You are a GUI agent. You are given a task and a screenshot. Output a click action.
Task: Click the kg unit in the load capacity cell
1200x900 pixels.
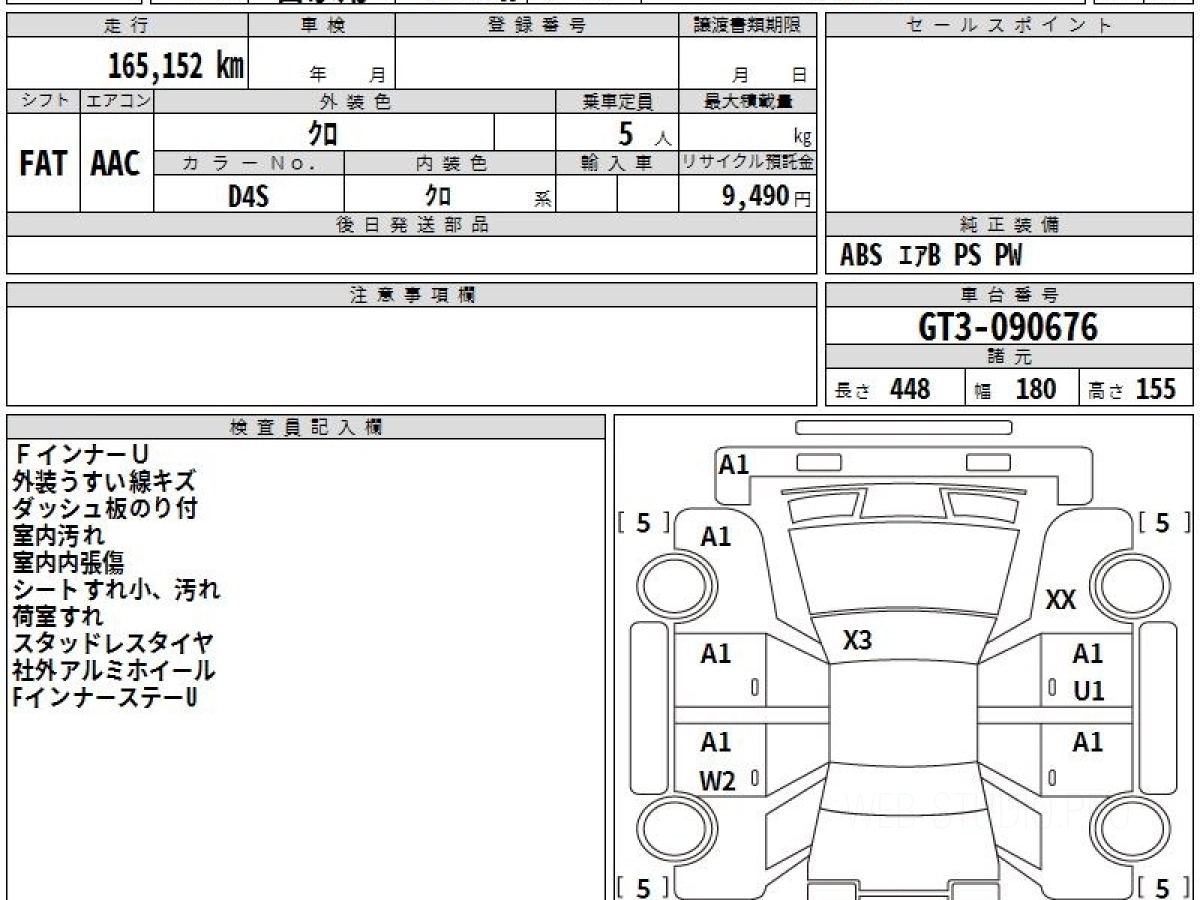[x=802, y=139]
